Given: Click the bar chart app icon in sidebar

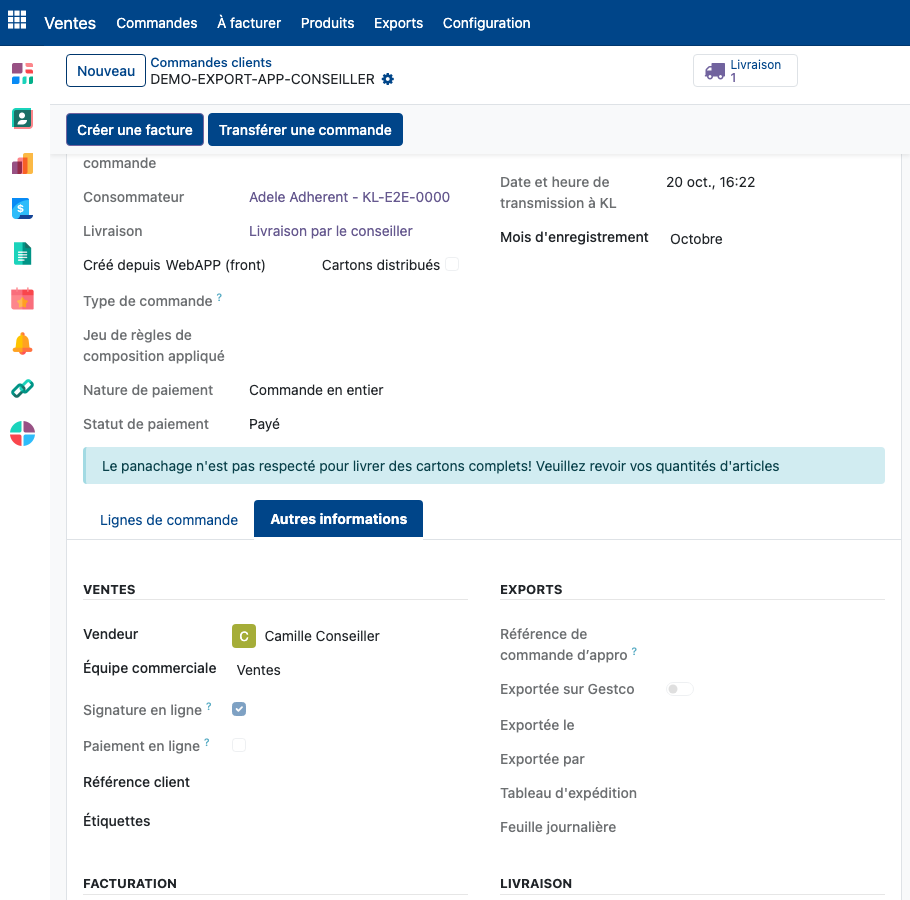Looking at the screenshot, I should coord(23,164).
